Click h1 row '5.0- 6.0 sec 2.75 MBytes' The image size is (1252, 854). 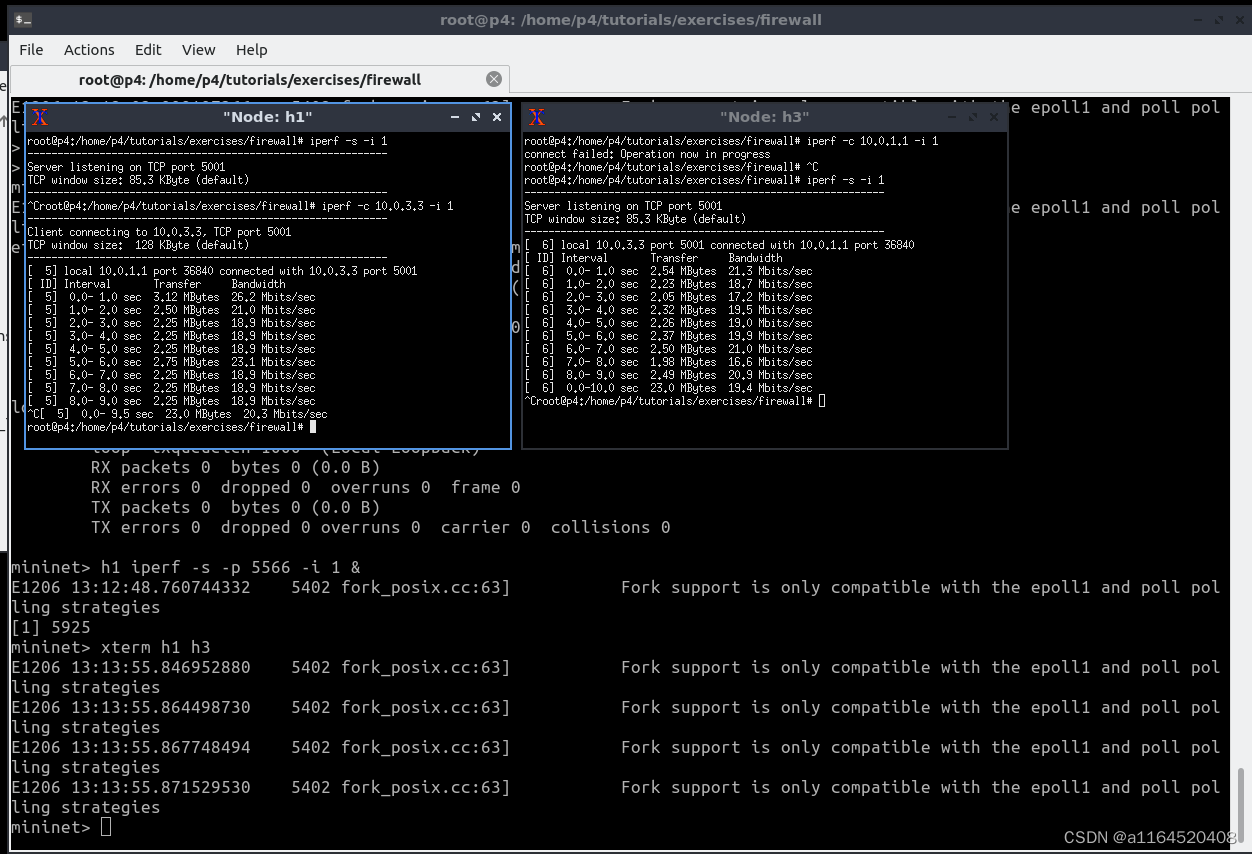pos(171,362)
